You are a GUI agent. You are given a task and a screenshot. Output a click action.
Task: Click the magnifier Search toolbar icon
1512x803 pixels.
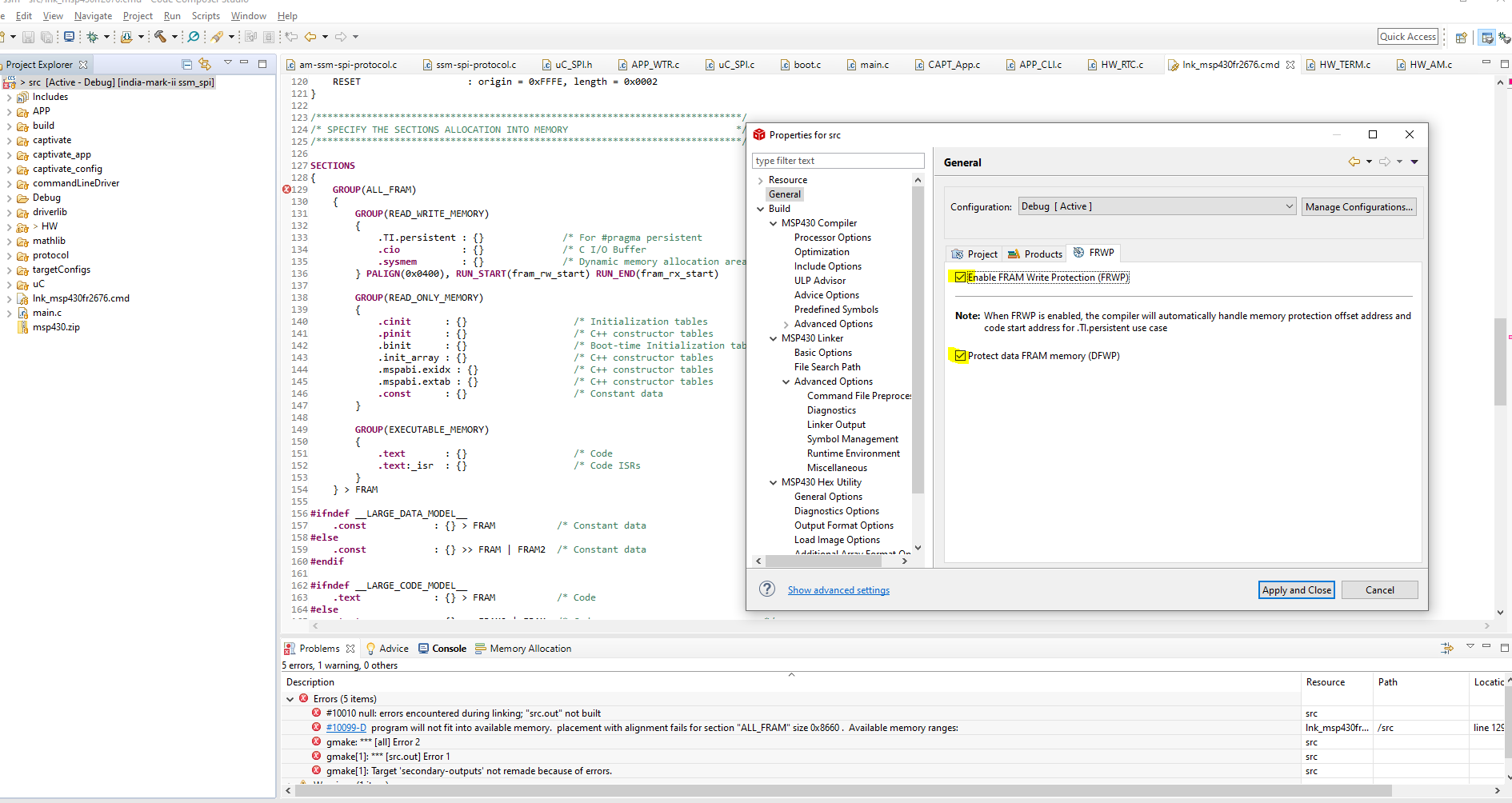coord(194,37)
